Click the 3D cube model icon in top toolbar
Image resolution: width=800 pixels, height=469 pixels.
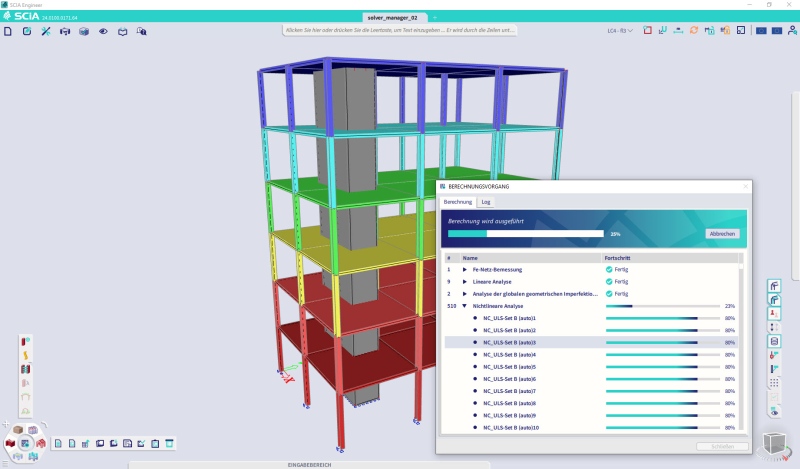[84, 32]
